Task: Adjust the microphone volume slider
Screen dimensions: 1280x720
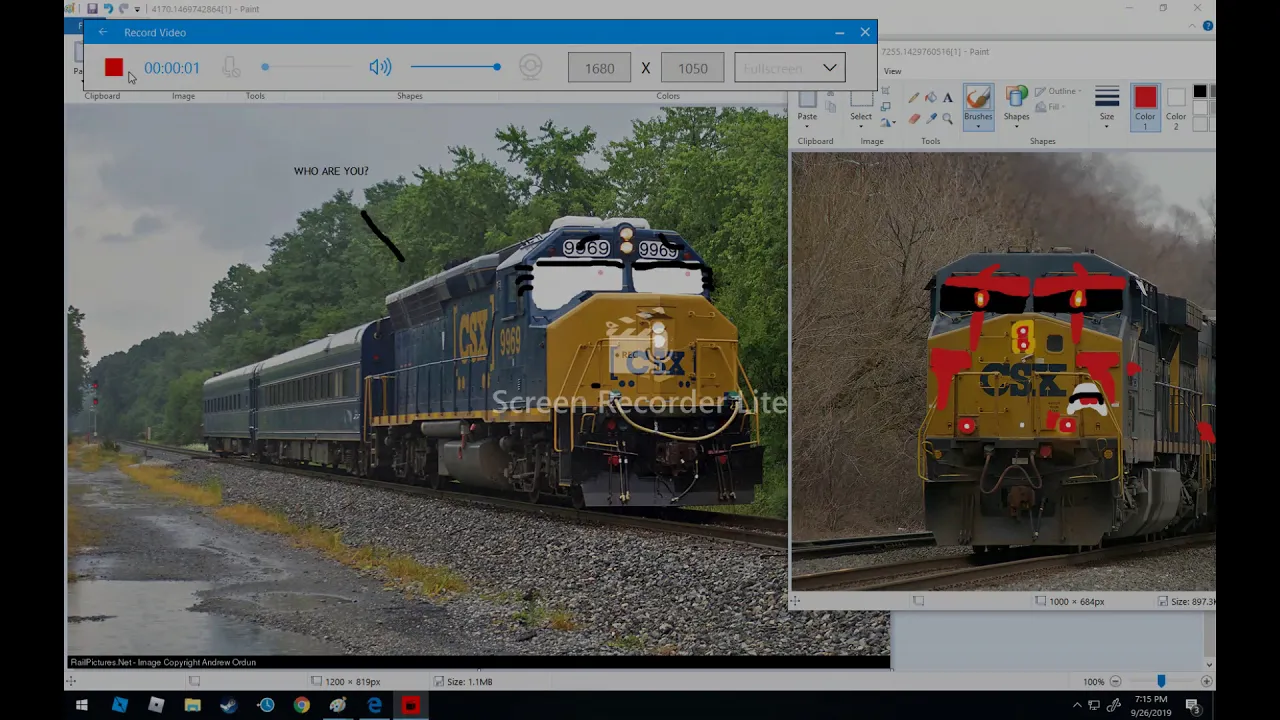Action: (309, 68)
